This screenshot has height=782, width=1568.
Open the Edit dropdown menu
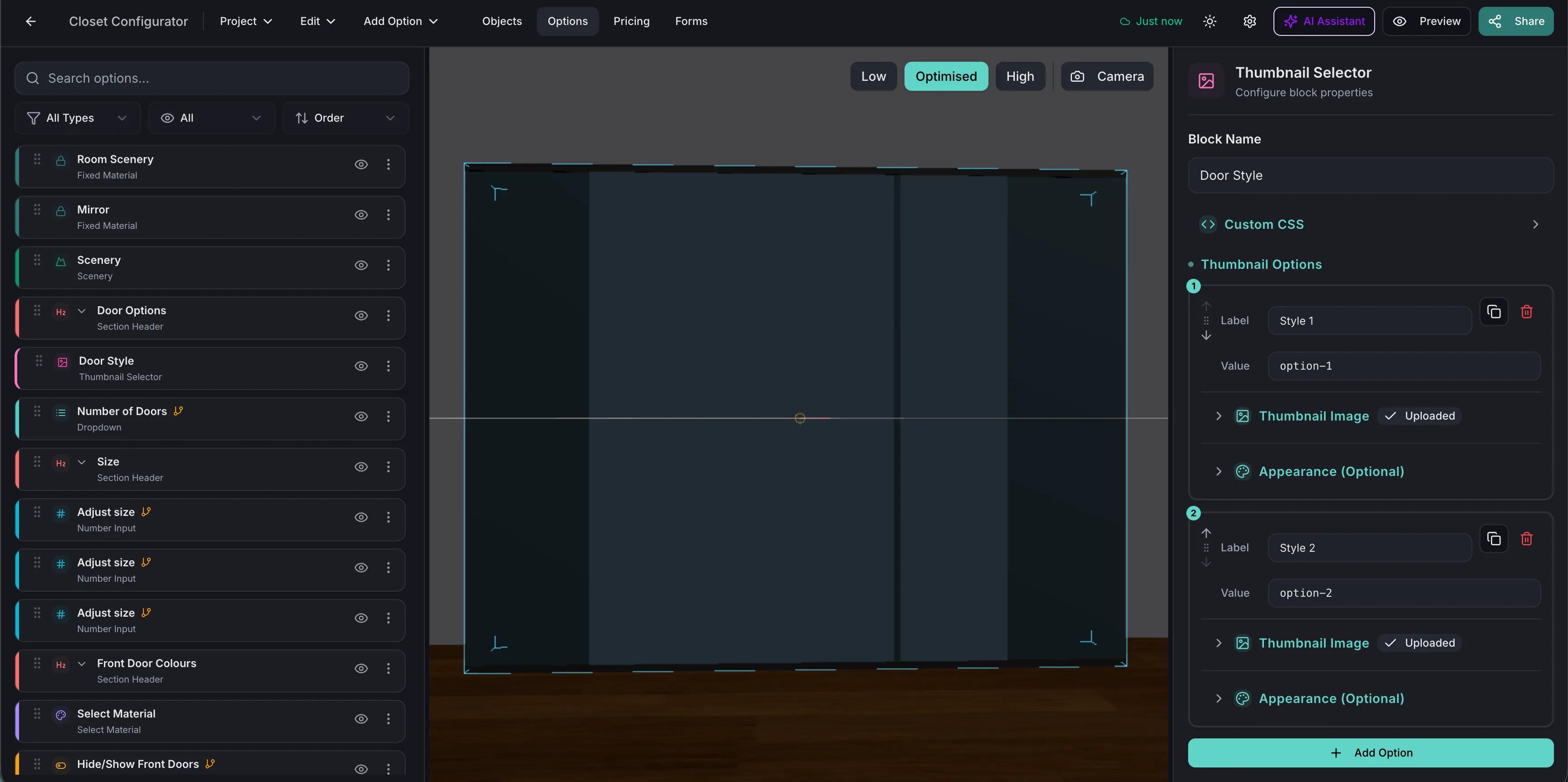[318, 21]
